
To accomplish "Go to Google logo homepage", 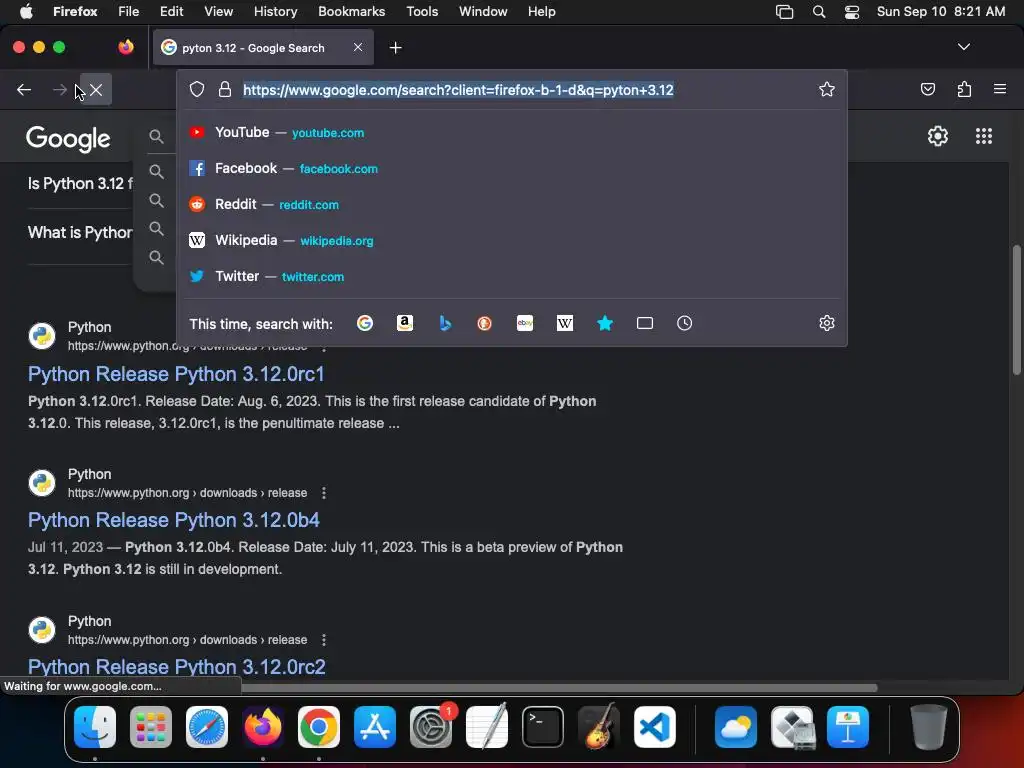I will pos(68,138).
